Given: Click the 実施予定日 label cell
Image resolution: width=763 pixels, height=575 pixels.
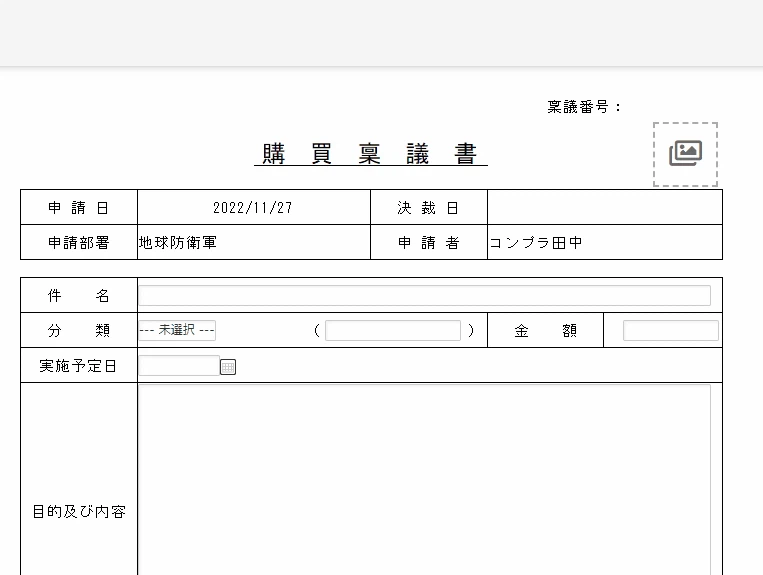Looking at the screenshot, I should pyautogui.click(x=79, y=365).
